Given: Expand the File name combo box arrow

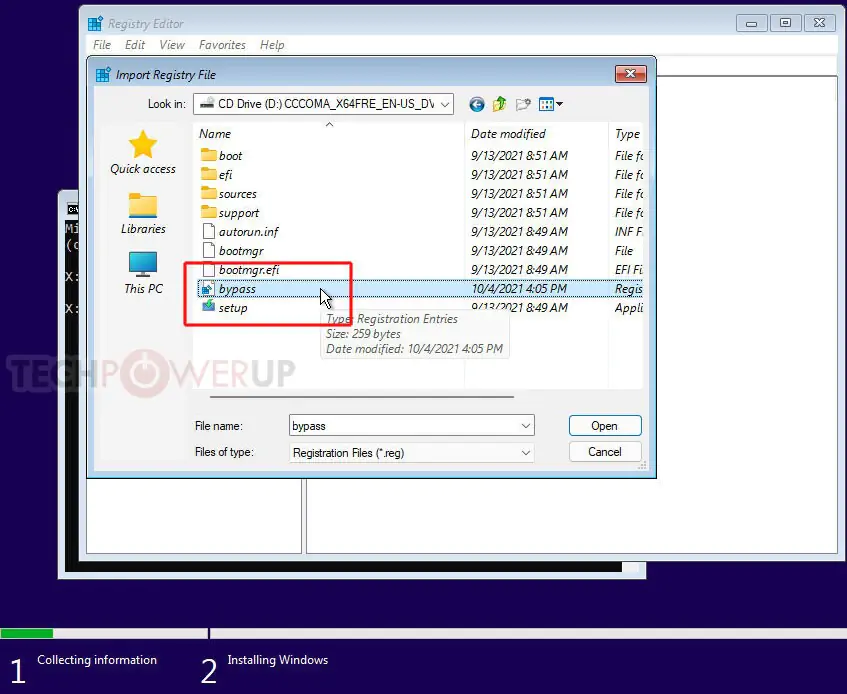Looking at the screenshot, I should click(x=526, y=426).
